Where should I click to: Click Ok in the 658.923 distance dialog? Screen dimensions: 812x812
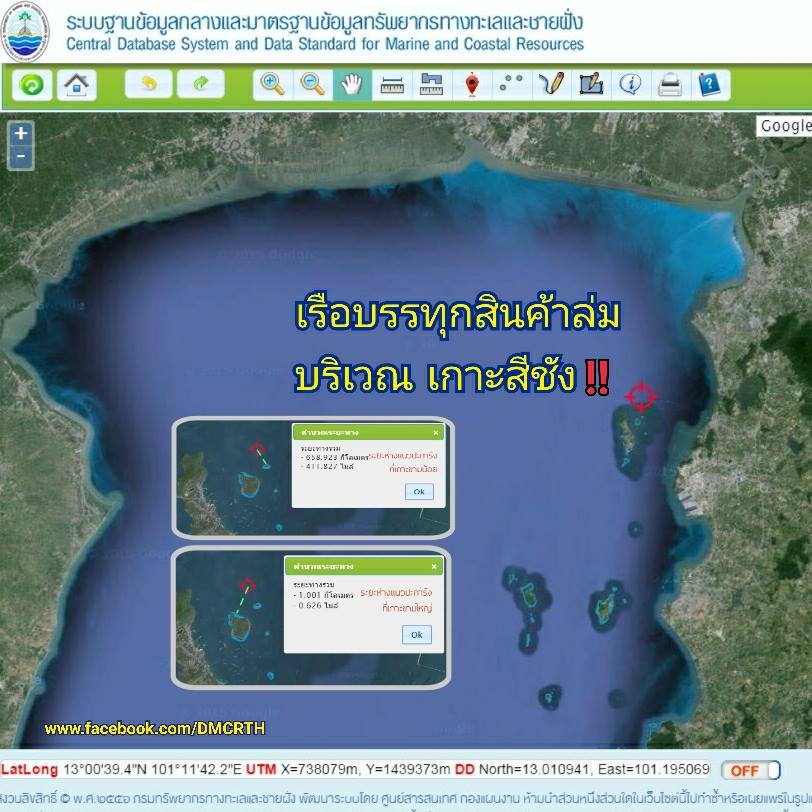tap(419, 491)
